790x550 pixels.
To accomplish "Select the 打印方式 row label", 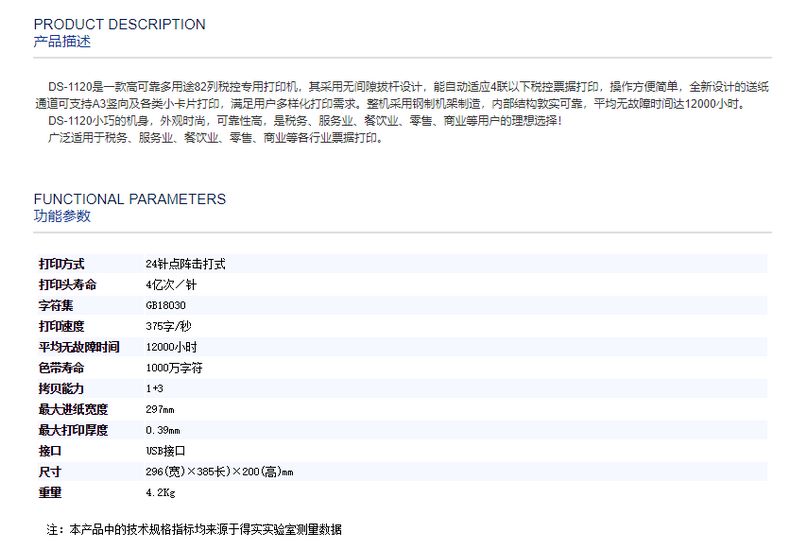I will pyautogui.click(x=61, y=264).
